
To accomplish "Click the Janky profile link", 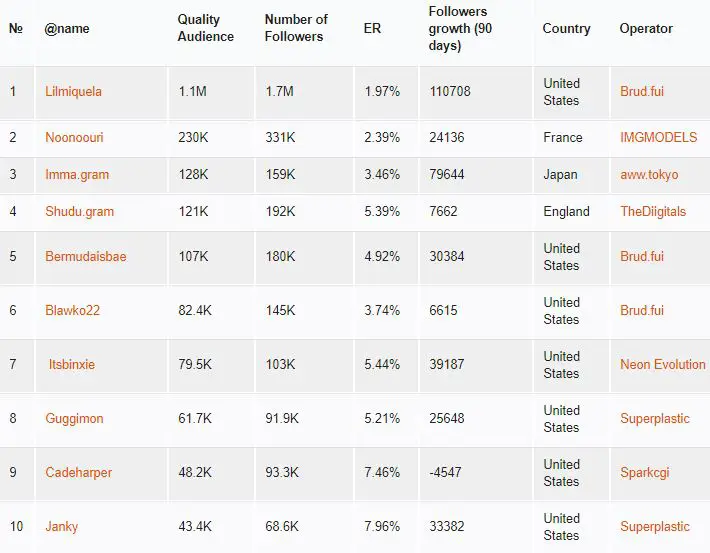I will [x=61, y=527].
